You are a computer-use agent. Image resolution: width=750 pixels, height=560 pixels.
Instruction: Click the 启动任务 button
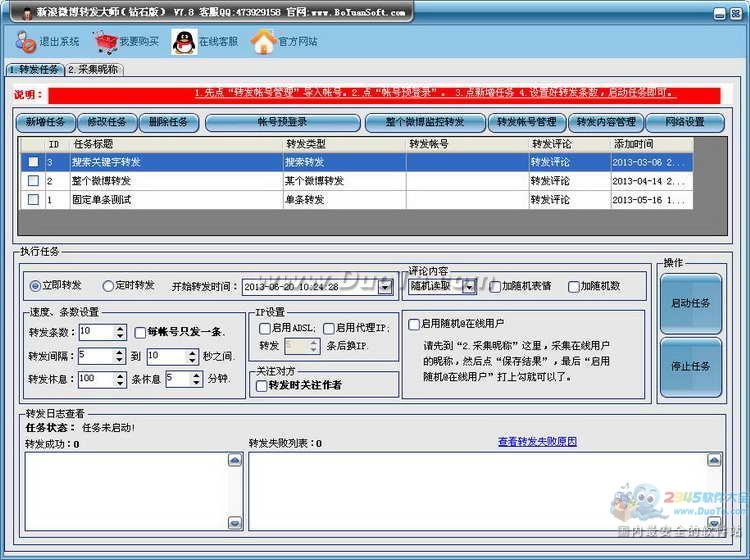point(691,303)
